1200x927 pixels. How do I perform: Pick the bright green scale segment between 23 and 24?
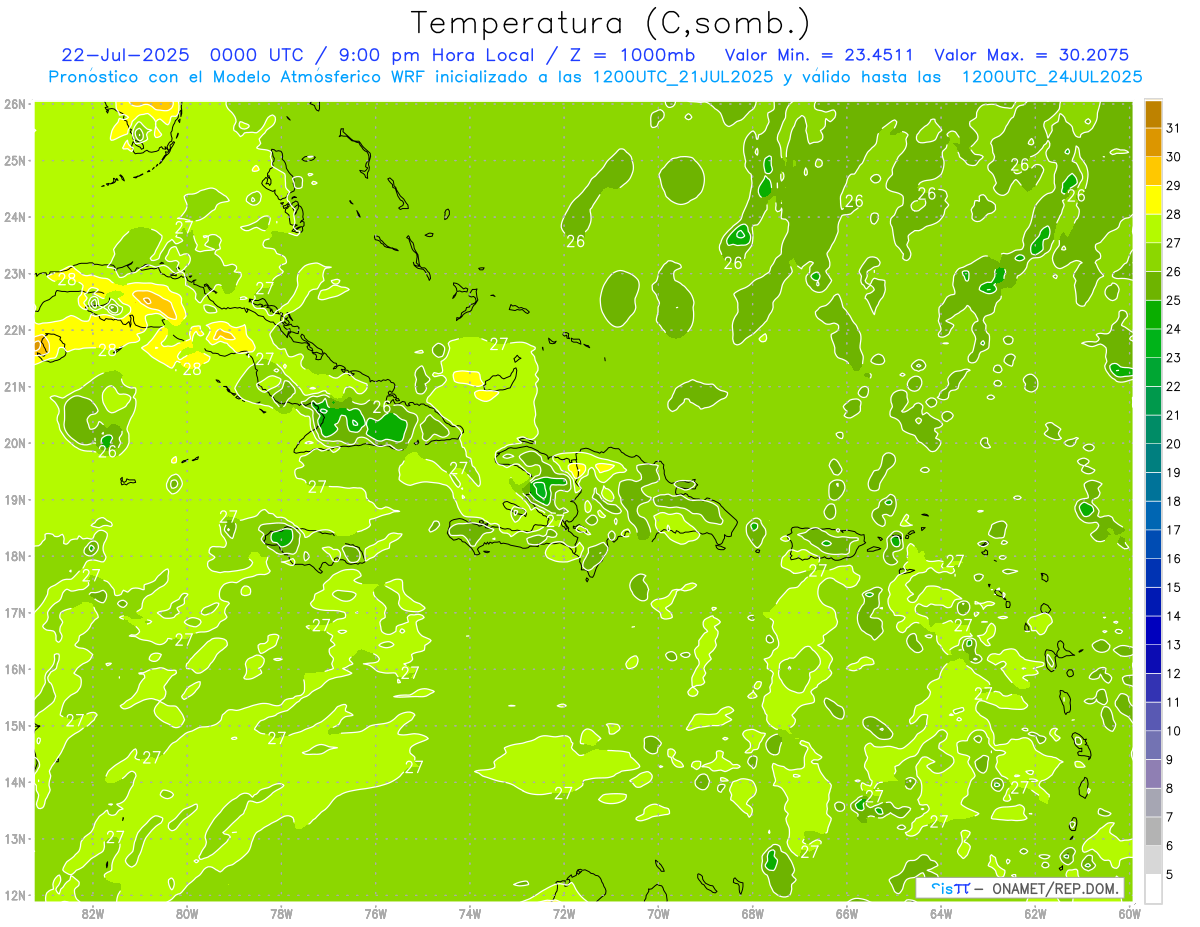coord(1153,343)
